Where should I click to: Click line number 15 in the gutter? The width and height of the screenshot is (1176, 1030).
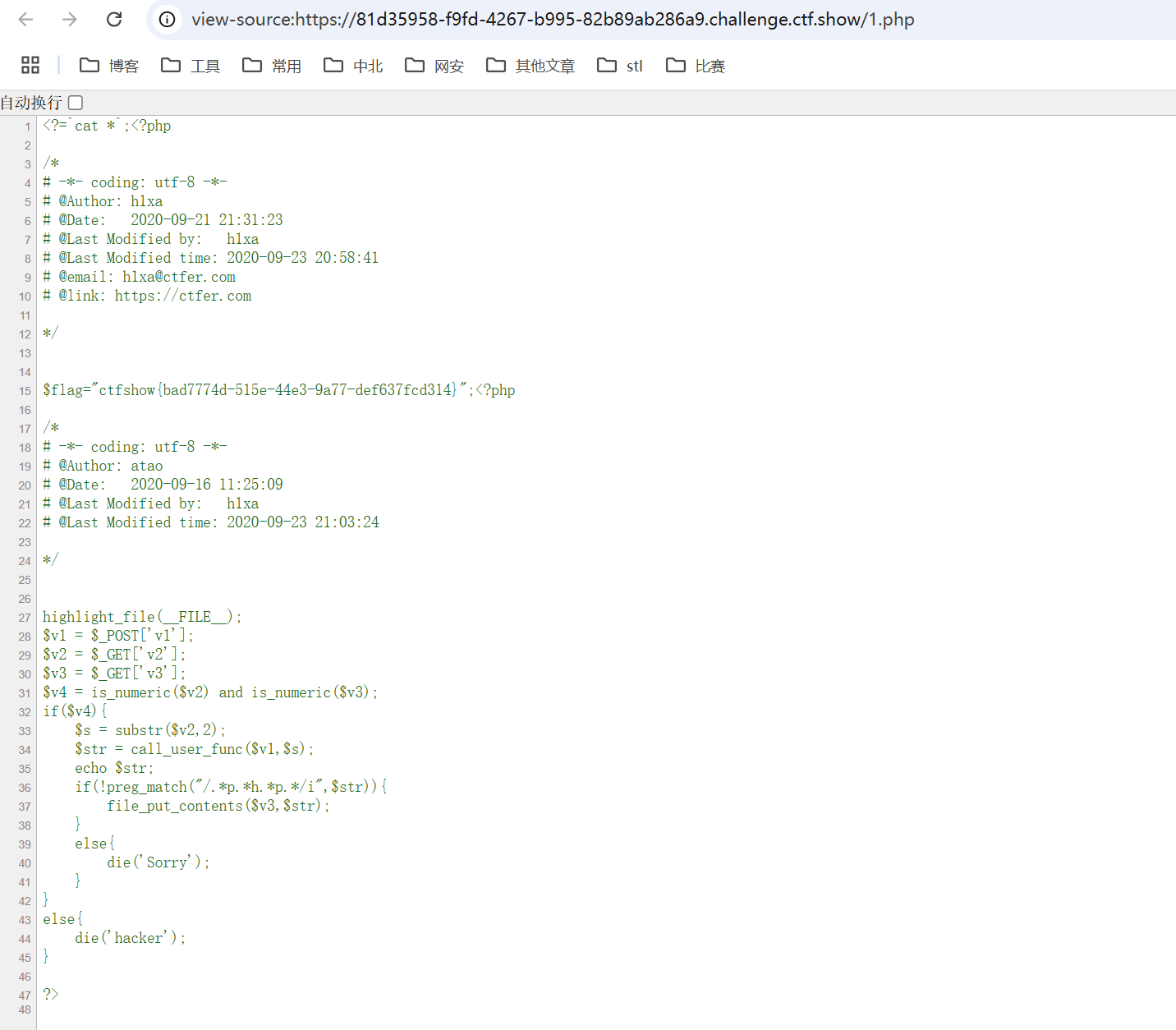[25, 391]
